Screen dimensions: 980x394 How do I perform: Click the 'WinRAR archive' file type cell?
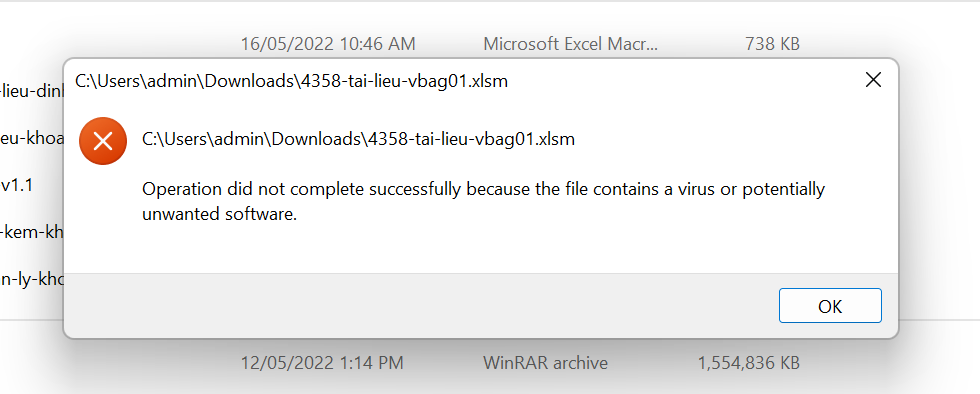[545, 362]
